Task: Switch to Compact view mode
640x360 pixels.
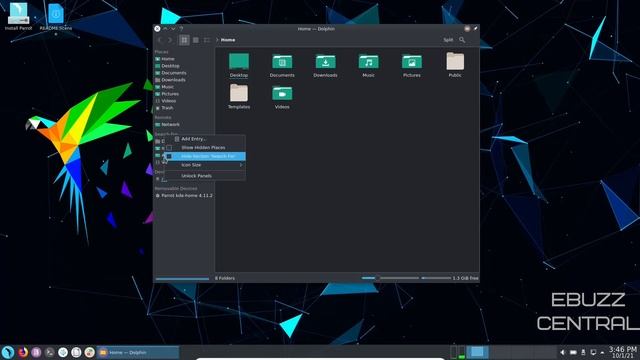Action: click(x=196, y=40)
